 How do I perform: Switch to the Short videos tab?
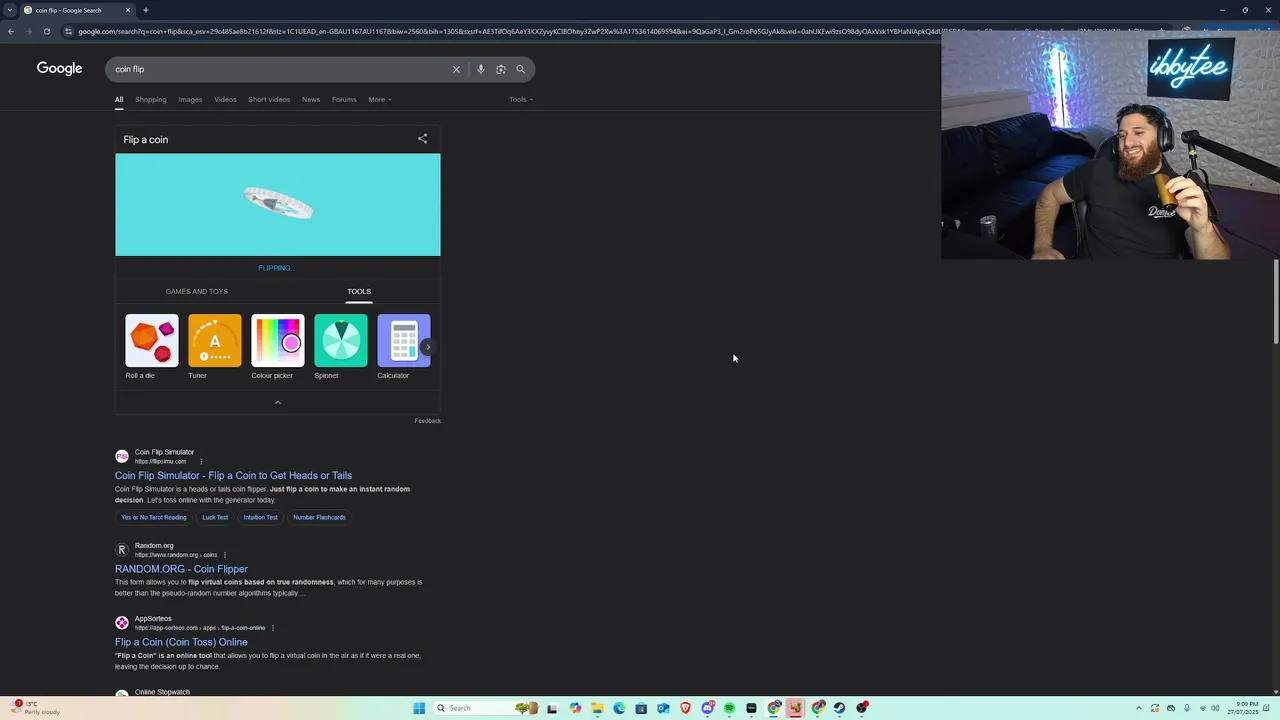269,99
